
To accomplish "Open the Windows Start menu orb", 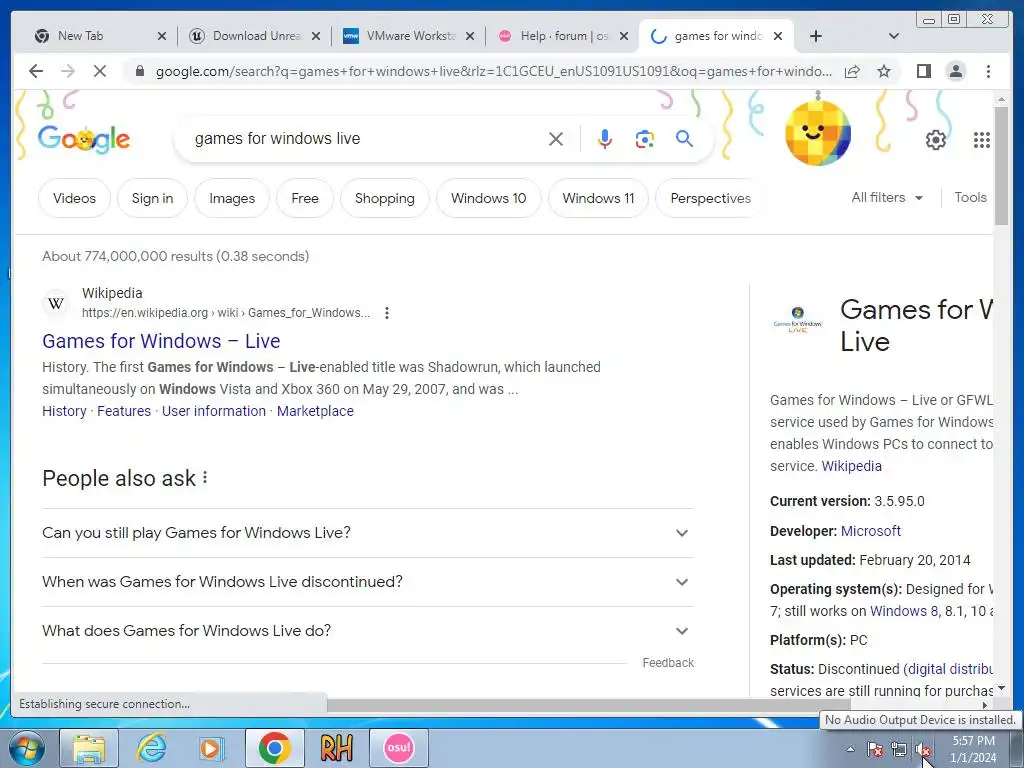I will (27, 748).
